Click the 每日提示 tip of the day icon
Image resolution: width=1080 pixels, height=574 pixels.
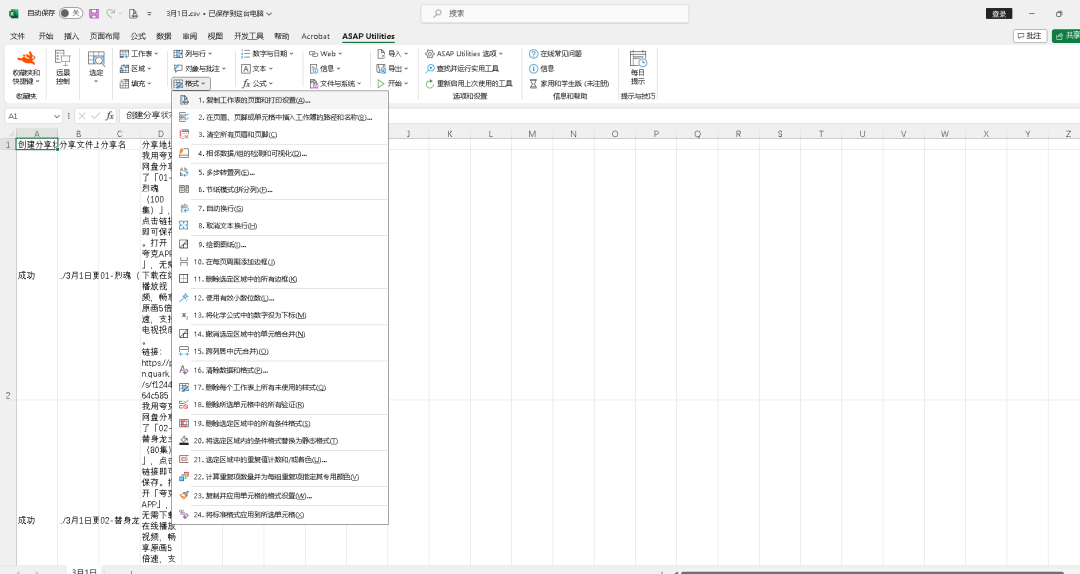pyautogui.click(x=638, y=68)
